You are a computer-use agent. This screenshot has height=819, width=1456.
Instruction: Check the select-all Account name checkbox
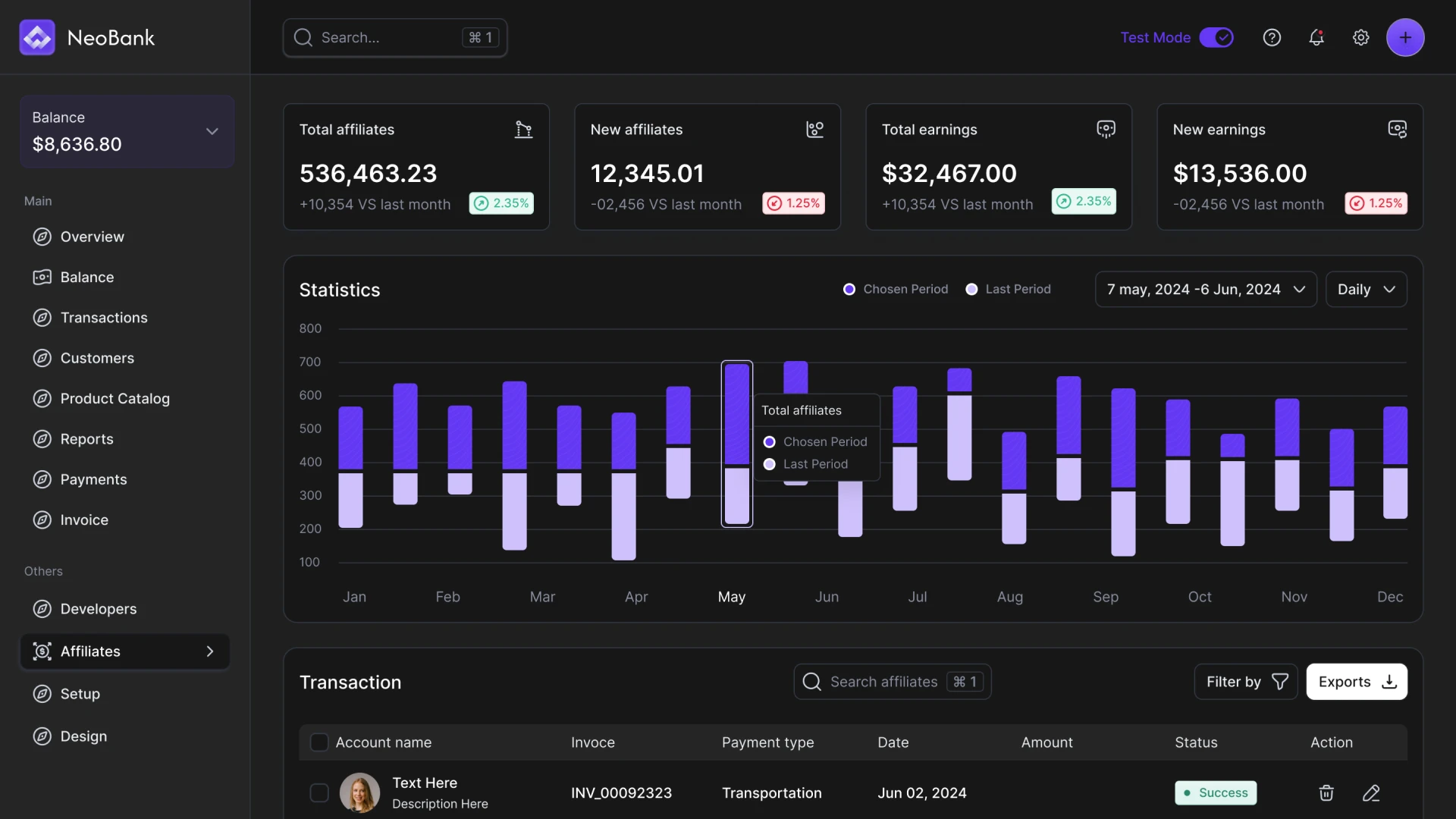click(x=319, y=742)
